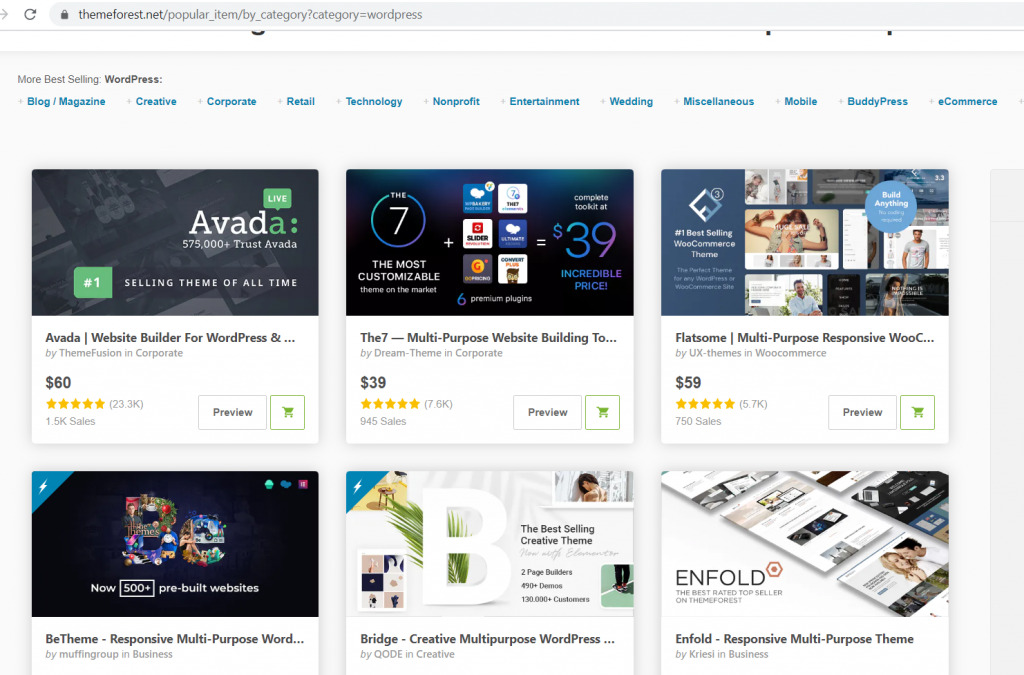This screenshot has width=1024, height=675.
Task: Open Business category under BeTheme
Action: (x=152, y=654)
